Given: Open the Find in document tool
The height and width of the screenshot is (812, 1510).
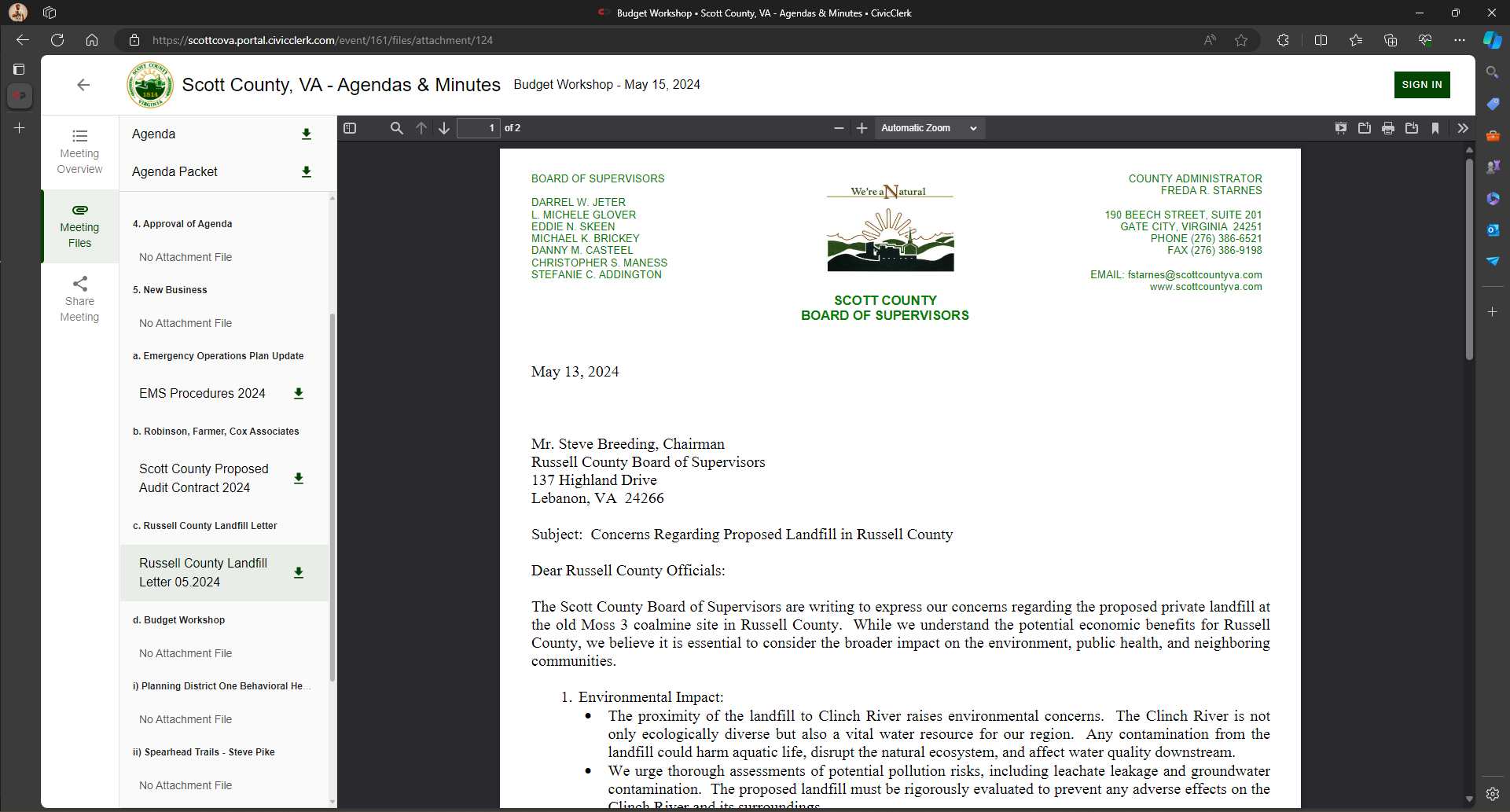Looking at the screenshot, I should coord(397,128).
